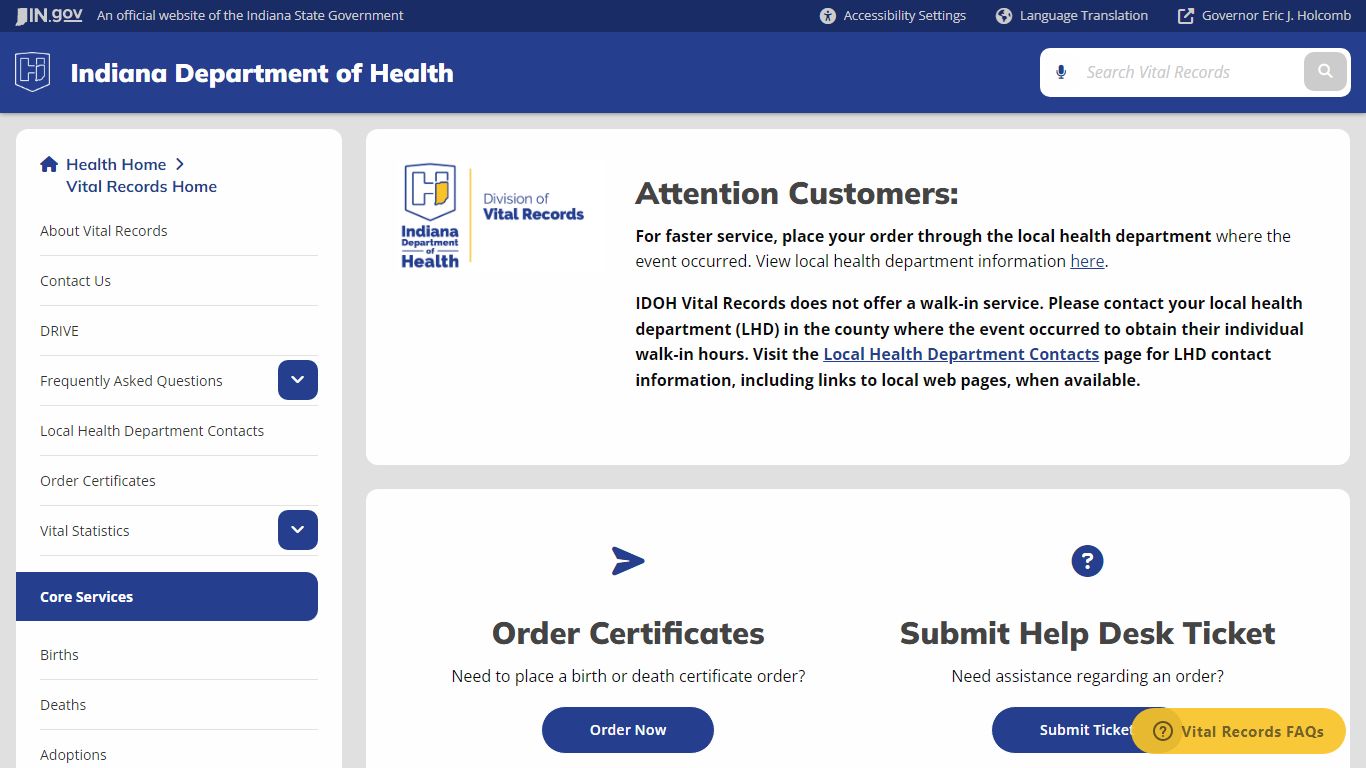This screenshot has height=768, width=1366.
Task: Expand Frequently Asked Questions submenu
Action: coord(298,380)
